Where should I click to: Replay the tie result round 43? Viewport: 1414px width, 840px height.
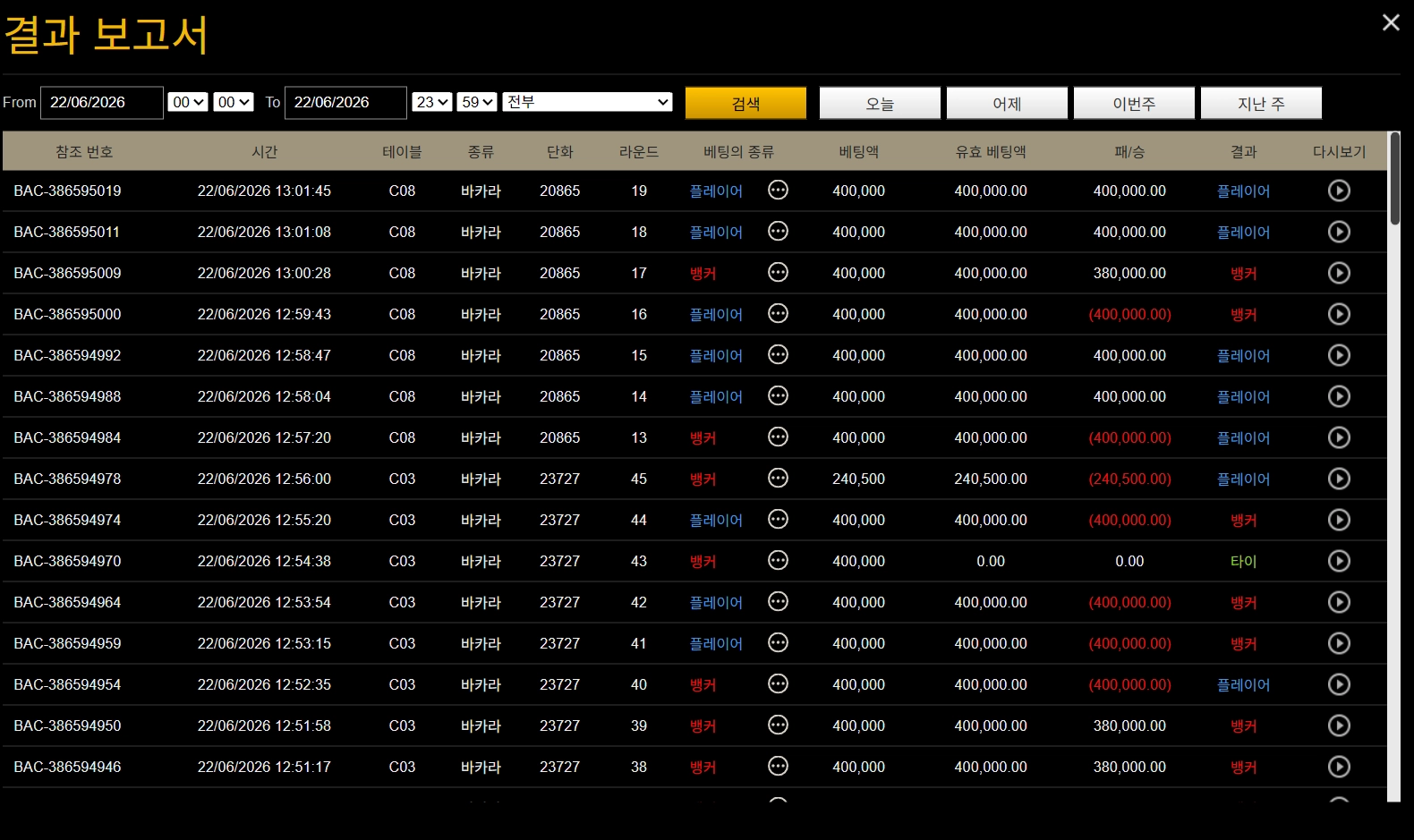(1339, 561)
